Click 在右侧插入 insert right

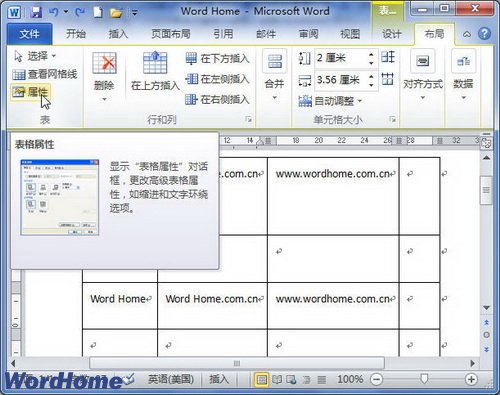pos(217,99)
